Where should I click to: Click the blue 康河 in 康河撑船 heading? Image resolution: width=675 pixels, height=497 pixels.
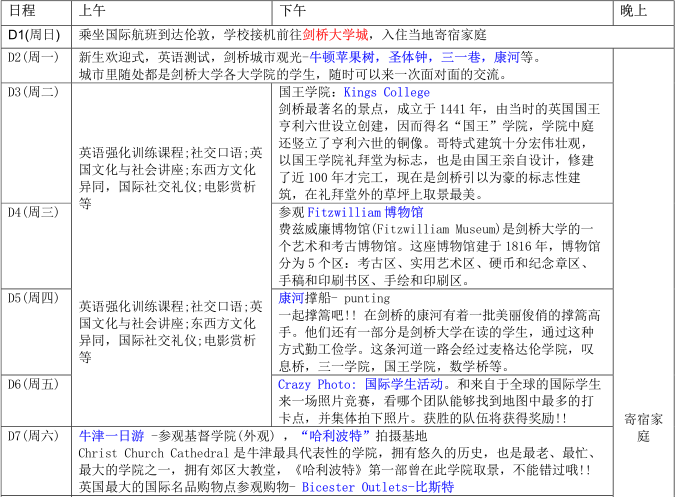click(x=291, y=298)
